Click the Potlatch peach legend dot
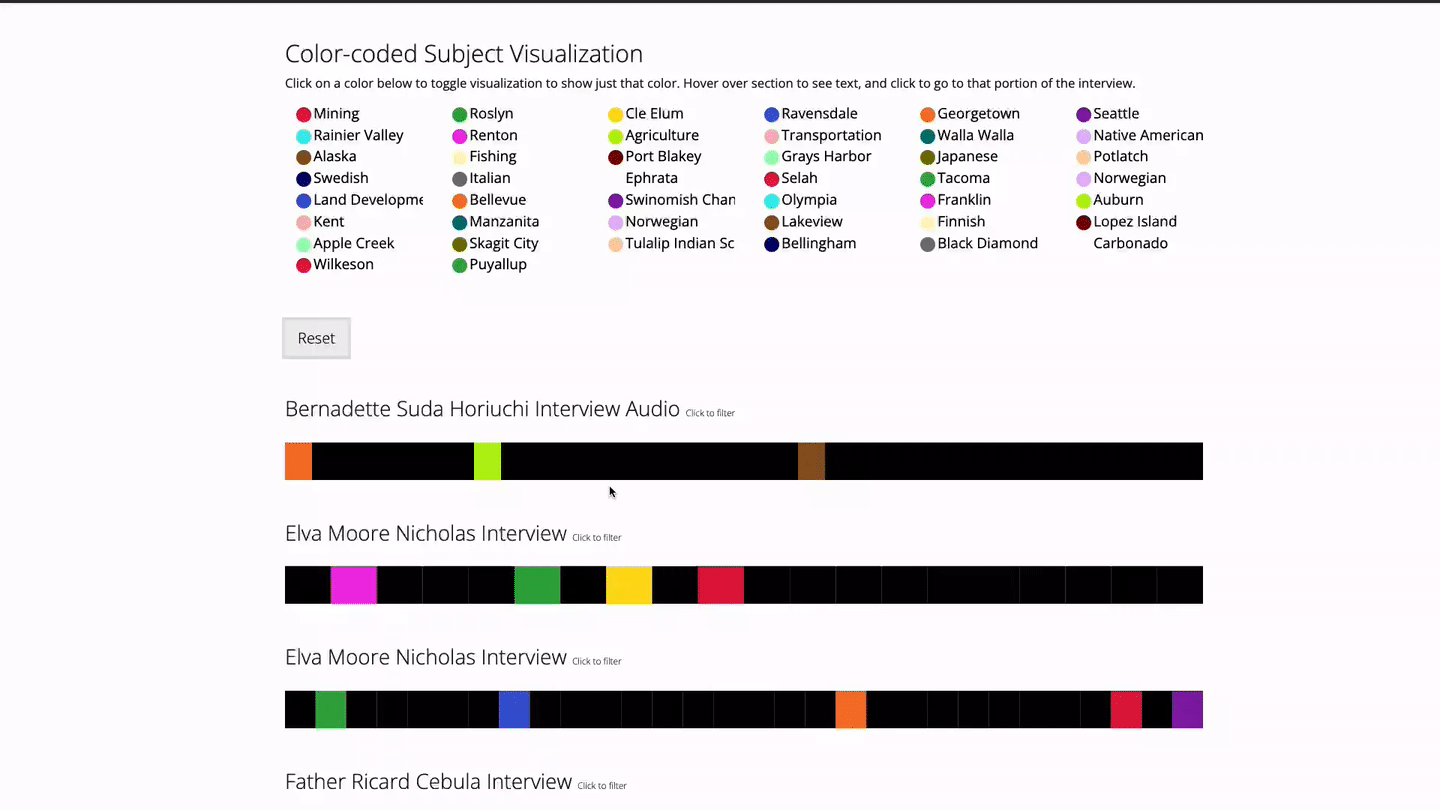This screenshot has height=810, width=1440. [x=1084, y=158]
